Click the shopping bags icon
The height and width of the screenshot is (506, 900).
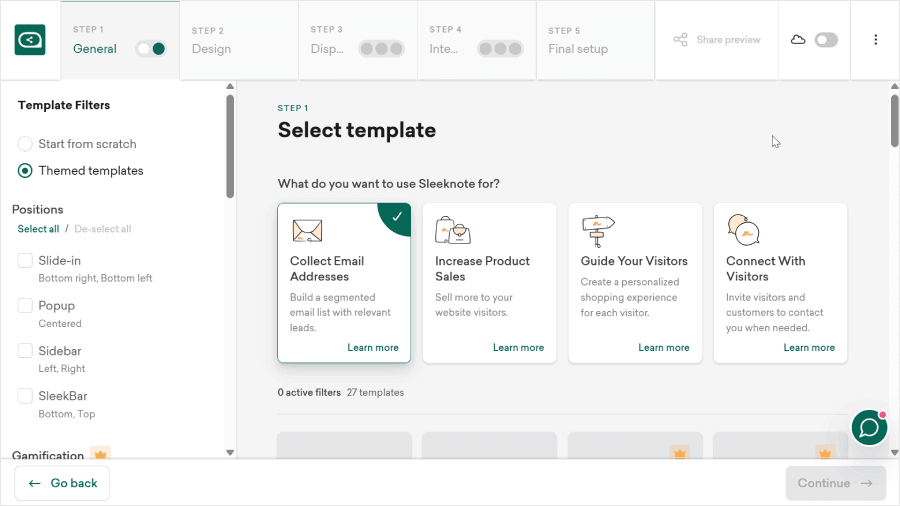pyautogui.click(x=452, y=230)
